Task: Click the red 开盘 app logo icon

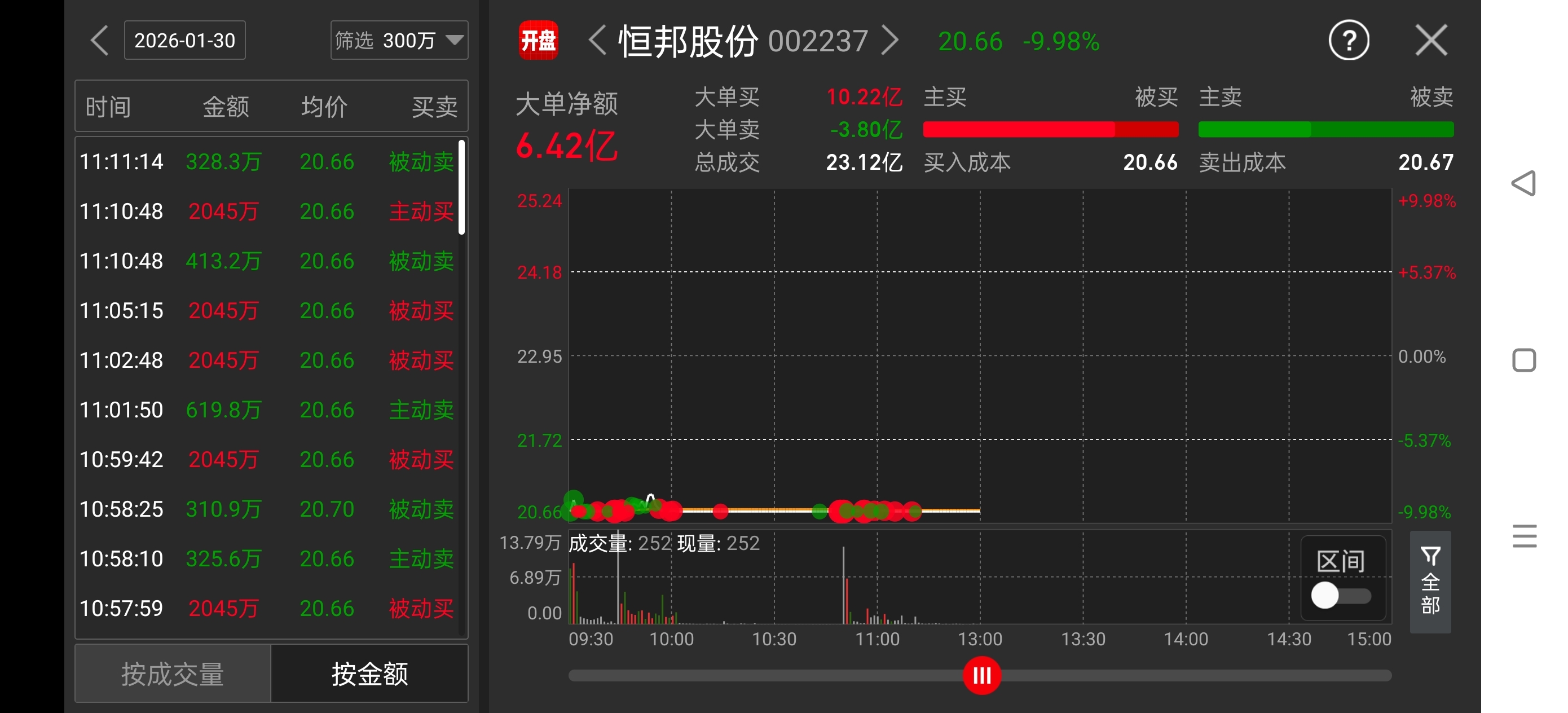Action: tap(538, 41)
